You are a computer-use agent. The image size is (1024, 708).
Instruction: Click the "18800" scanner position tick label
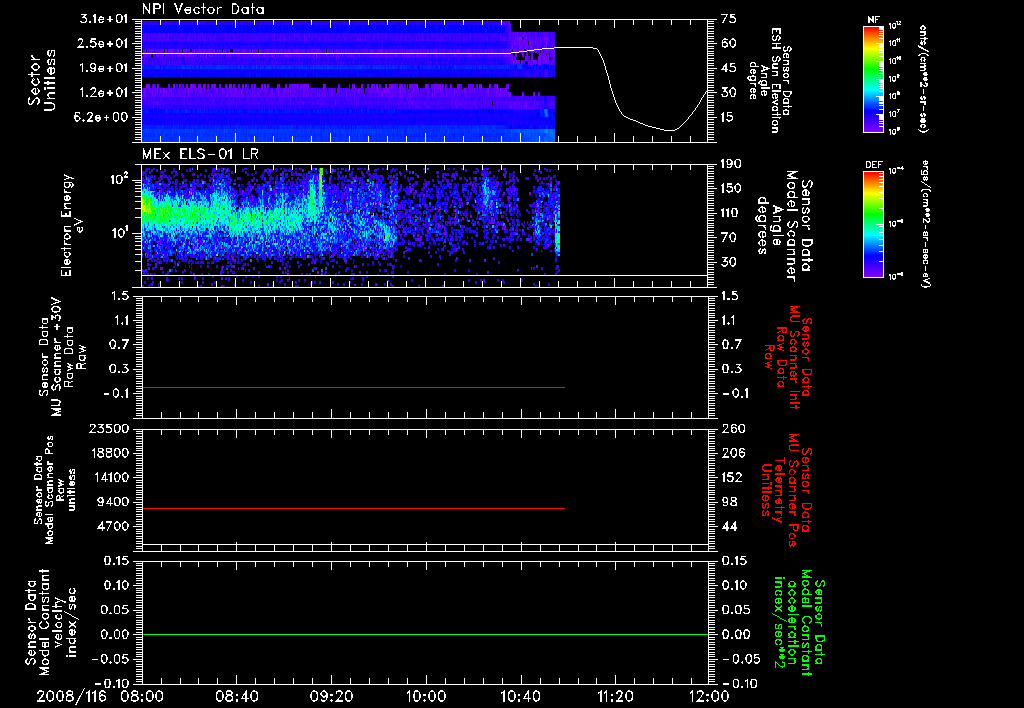(x=110, y=453)
